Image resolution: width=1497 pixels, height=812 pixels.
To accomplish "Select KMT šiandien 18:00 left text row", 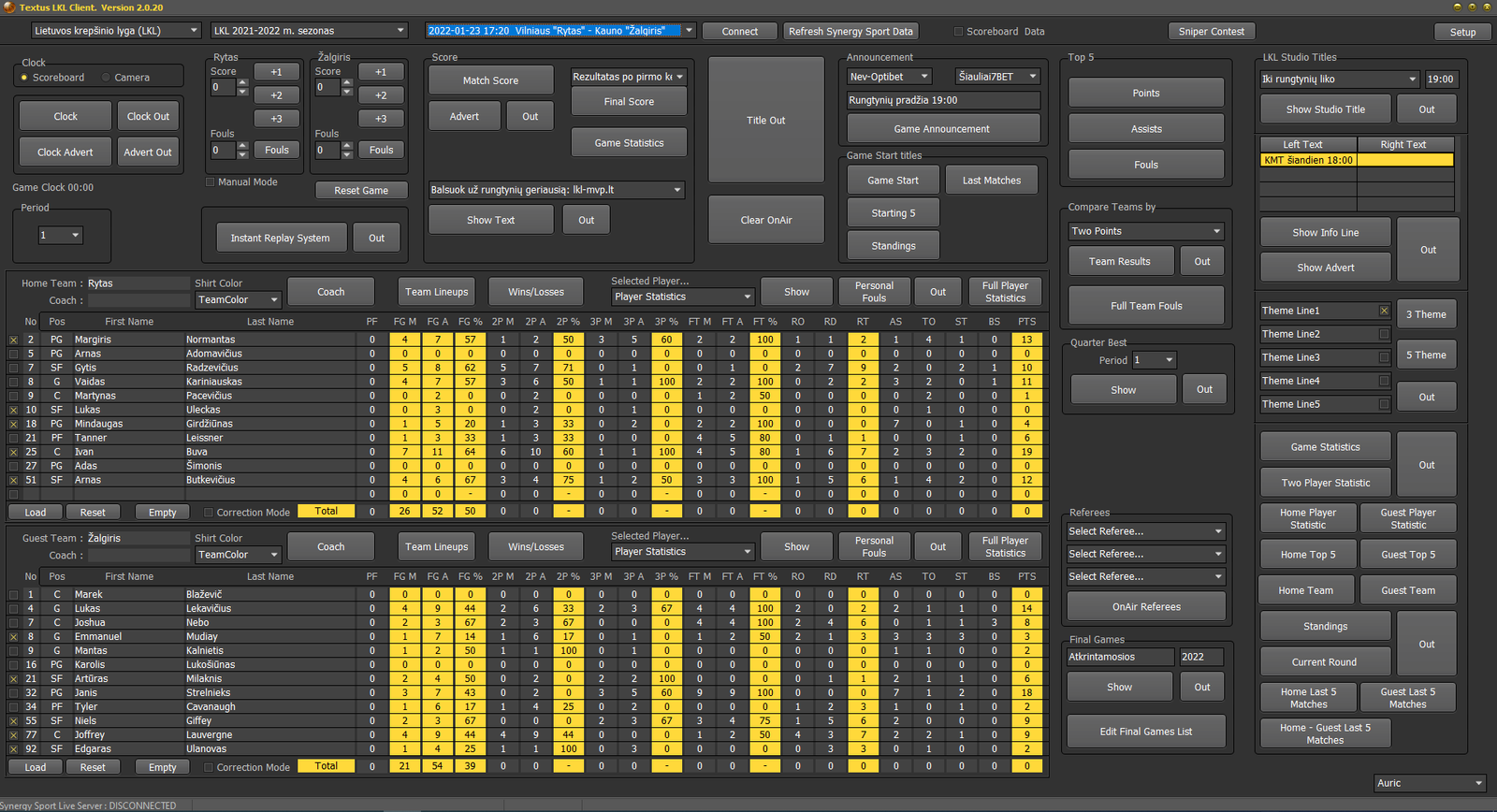I will [x=1308, y=160].
